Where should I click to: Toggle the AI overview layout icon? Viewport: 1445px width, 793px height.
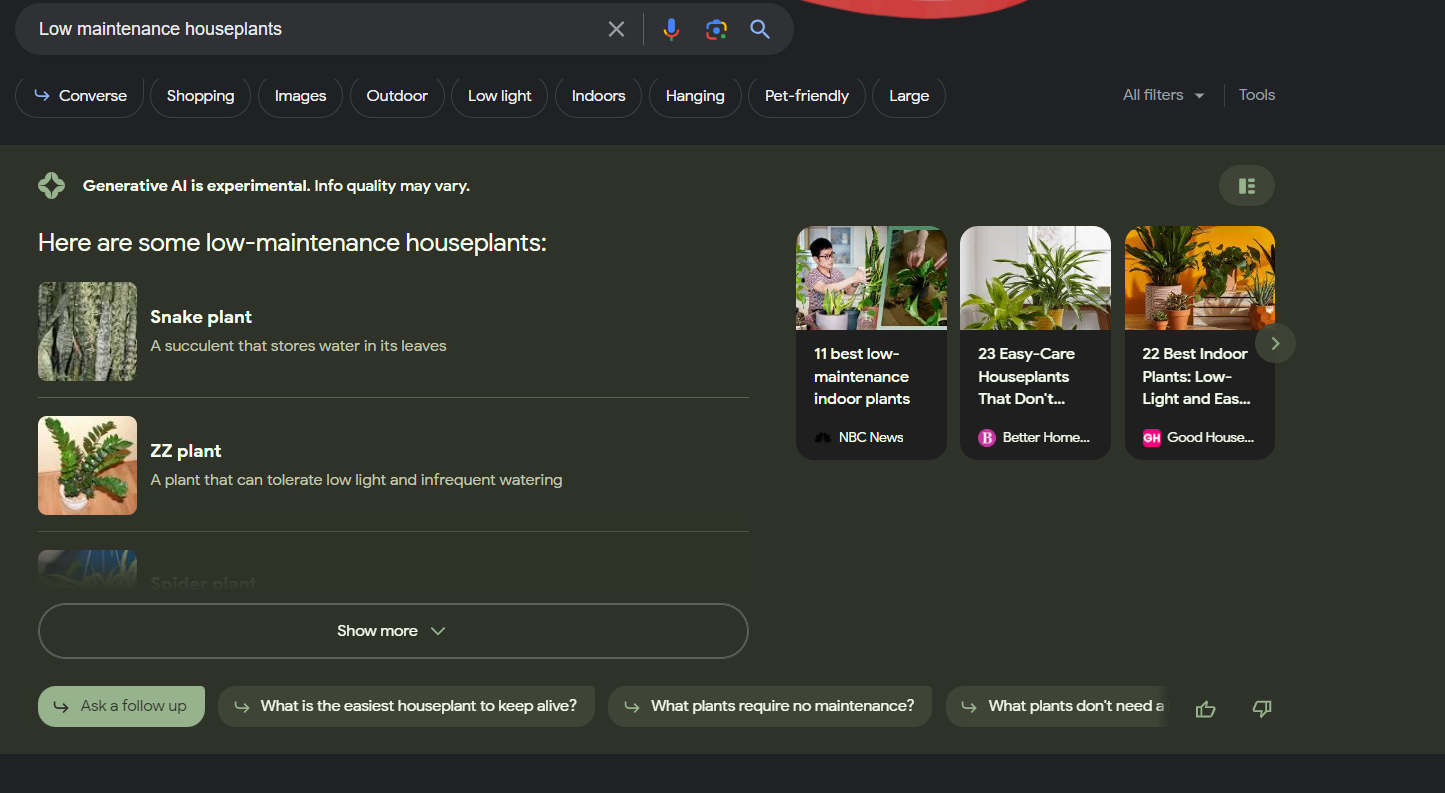point(1247,186)
